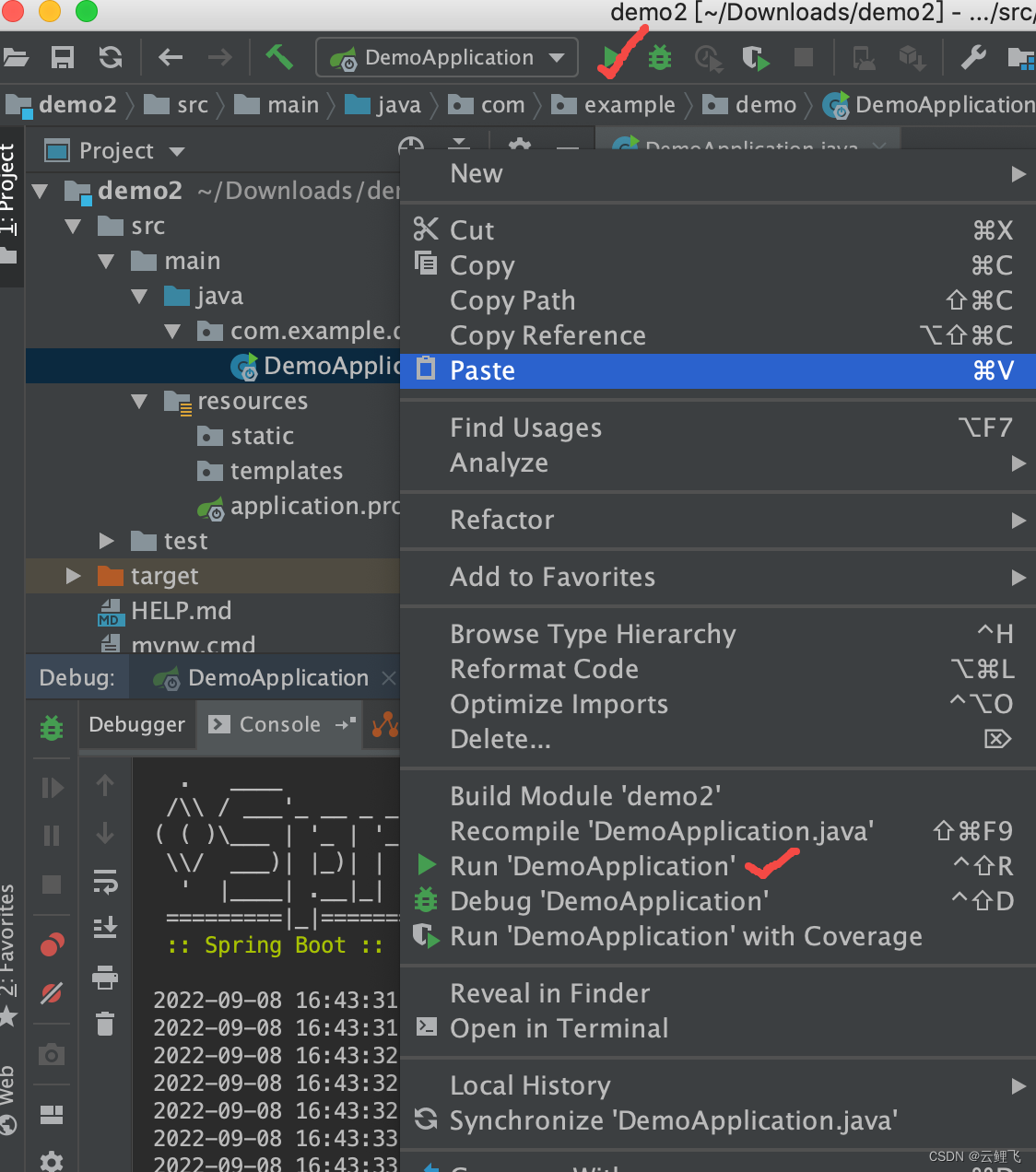The image size is (1036, 1172).
Task: Click the demo2 breadcrumb in the navigation bar
Action: [63, 106]
